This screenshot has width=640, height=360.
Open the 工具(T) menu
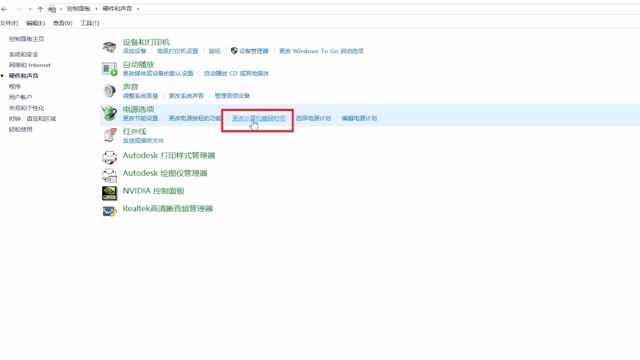tap(90, 23)
